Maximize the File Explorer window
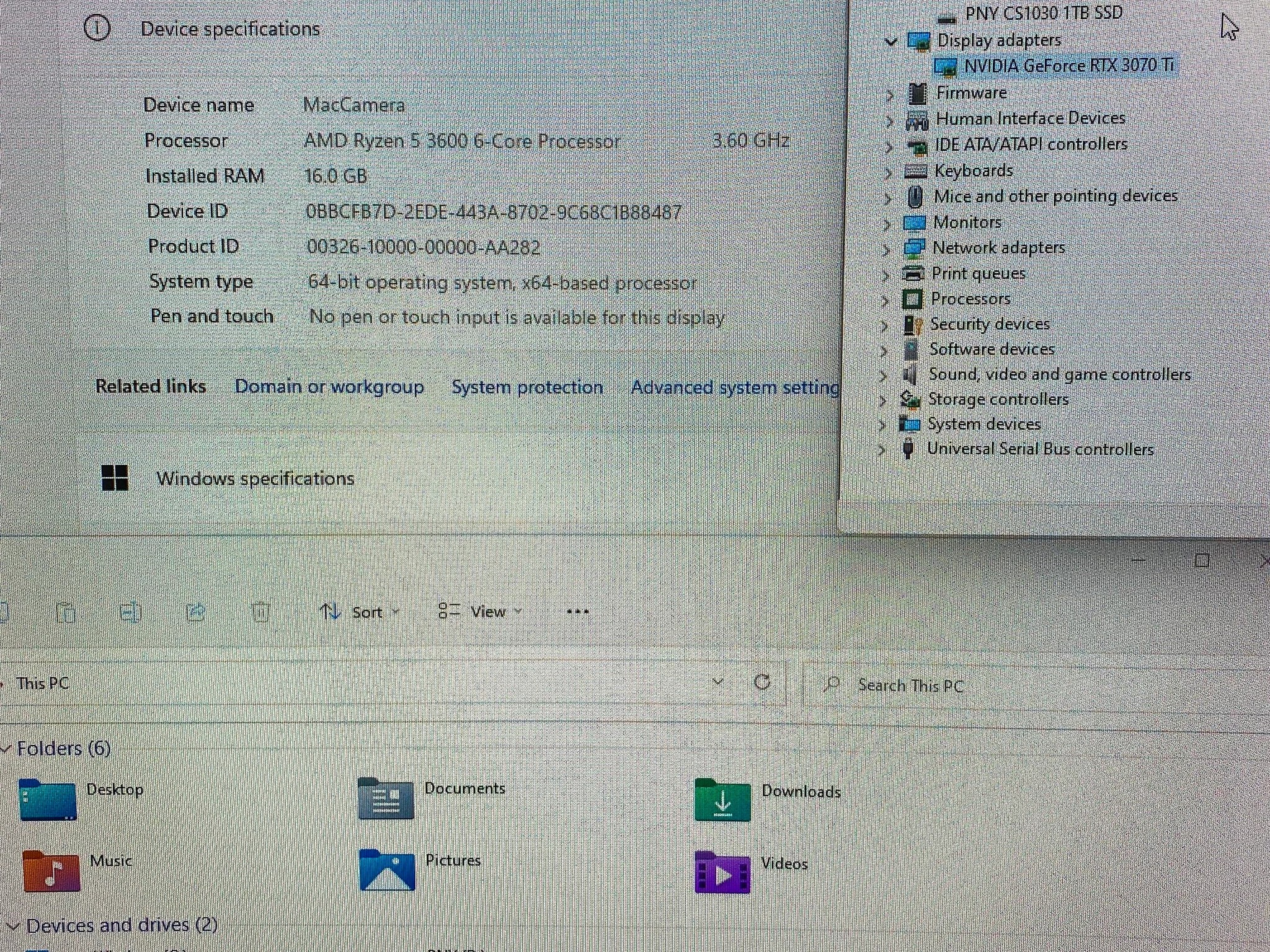Image resolution: width=1270 pixels, height=952 pixels. (x=1202, y=560)
